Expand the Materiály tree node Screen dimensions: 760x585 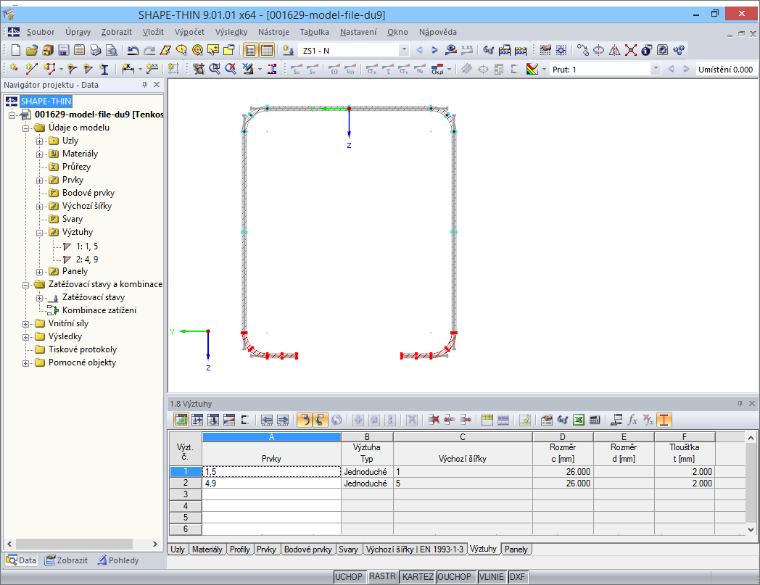(x=39, y=154)
